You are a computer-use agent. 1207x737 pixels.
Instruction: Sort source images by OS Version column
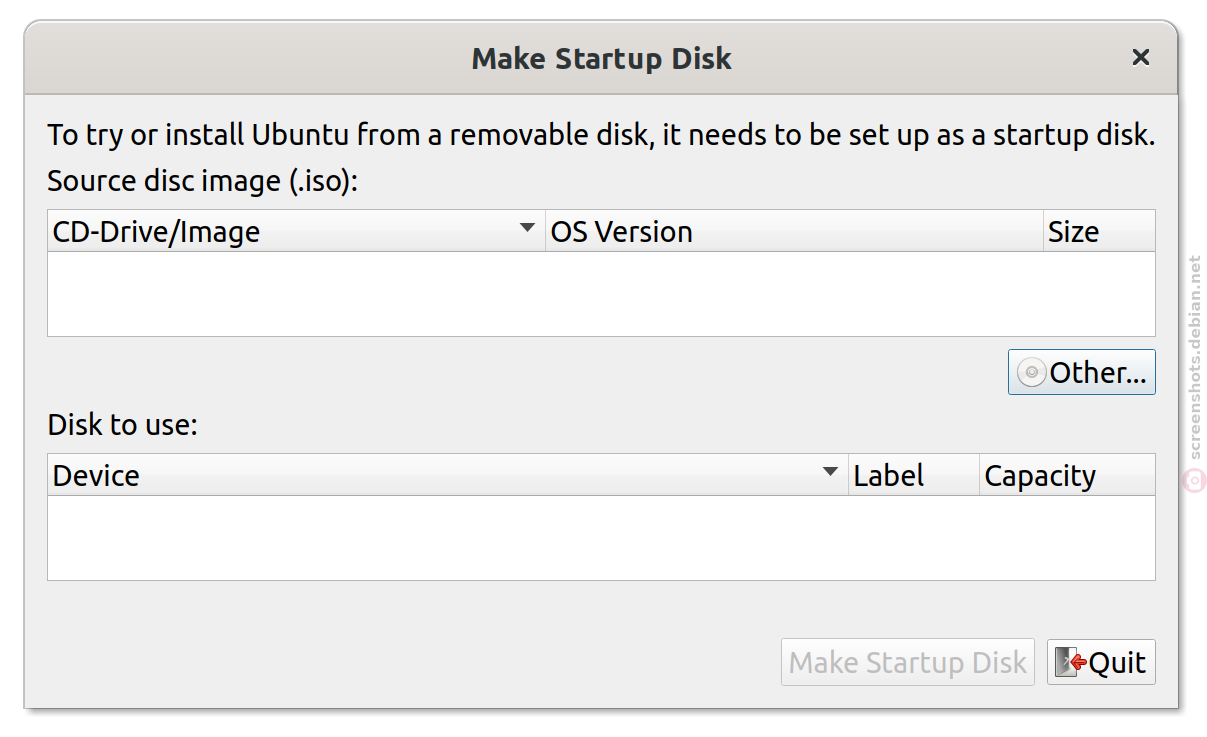794,231
